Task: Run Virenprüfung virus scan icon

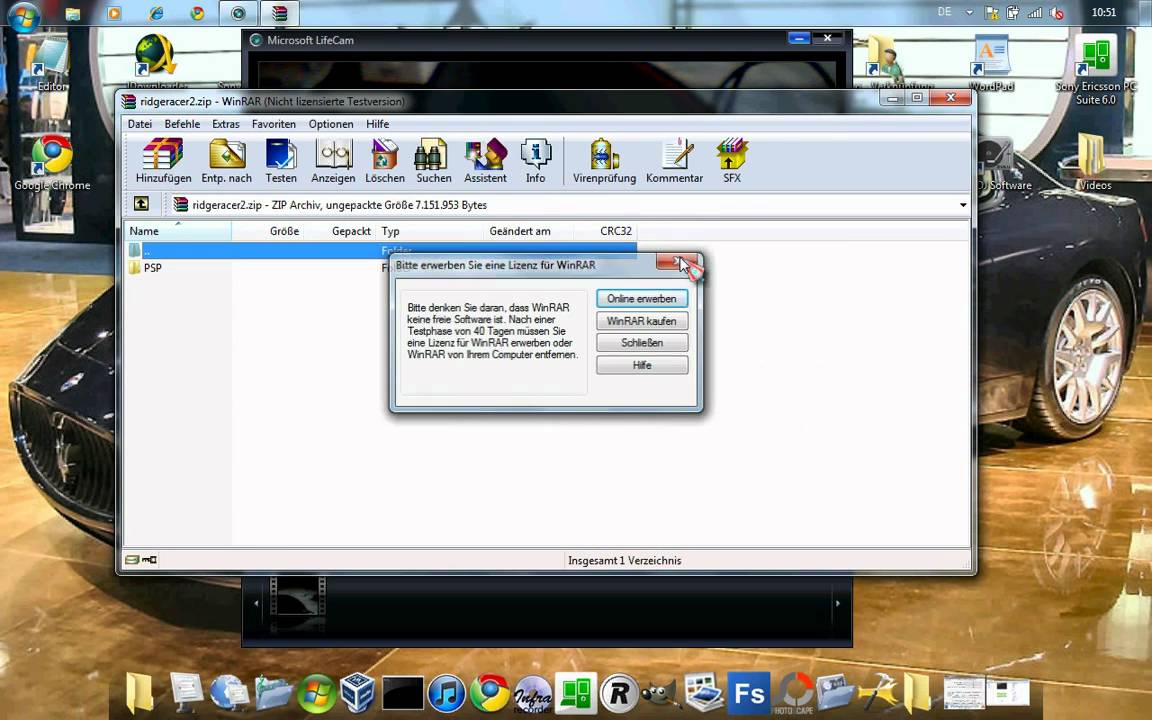Action: [604, 161]
